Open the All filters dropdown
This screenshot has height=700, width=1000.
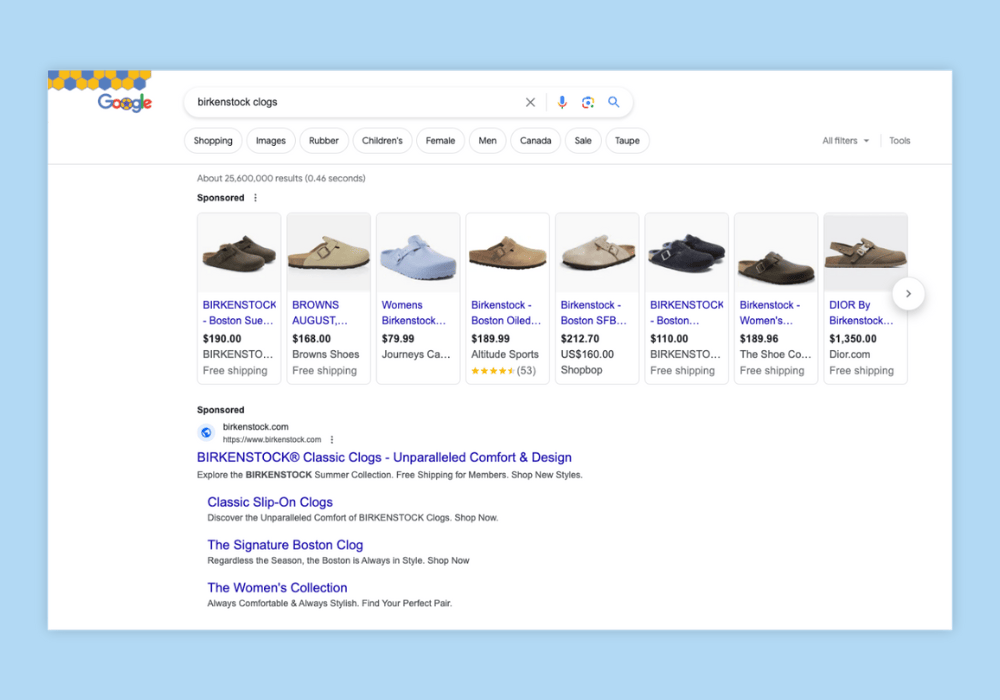(844, 140)
